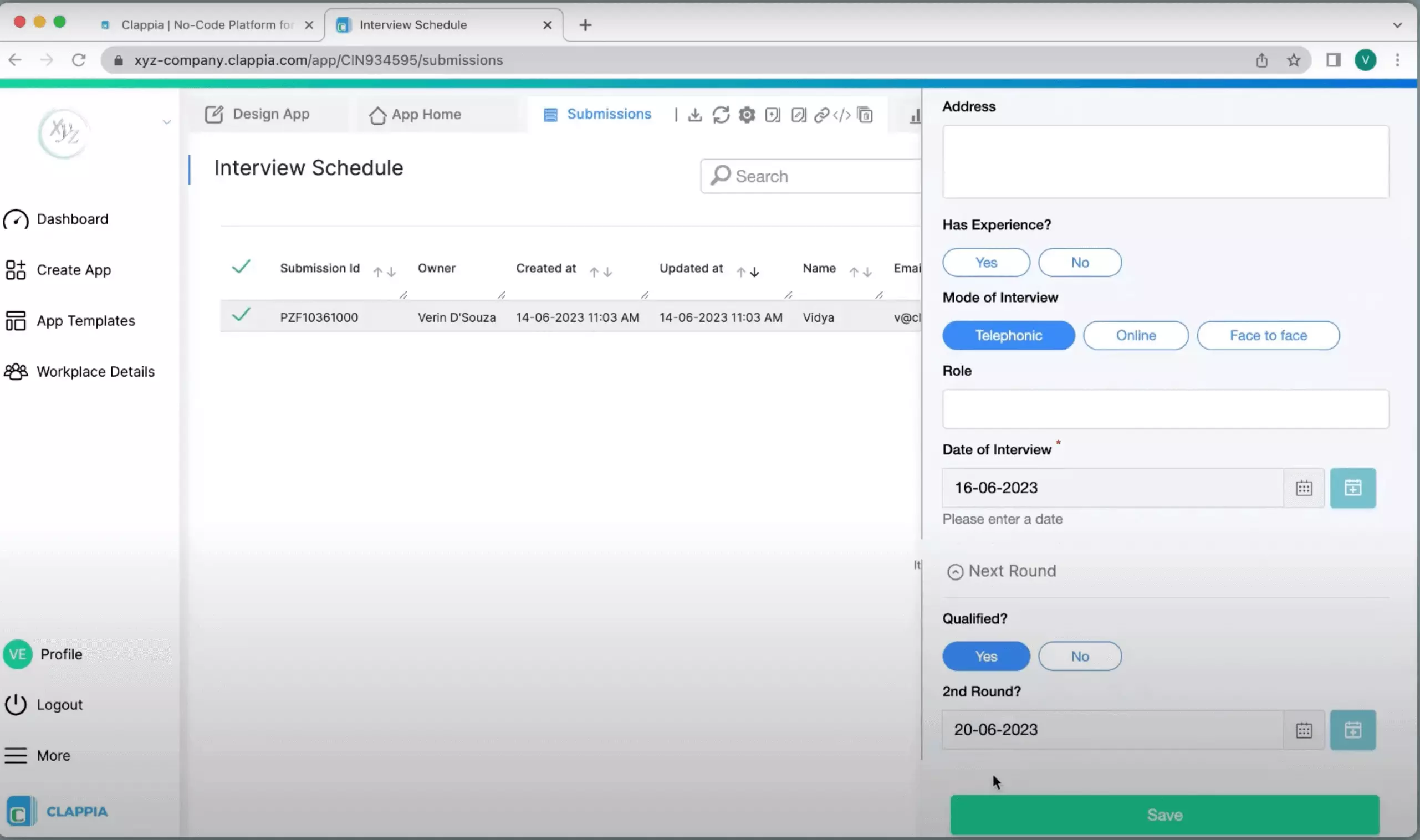Click the Save button
This screenshot has width=1420, height=840.
click(1164, 815)
